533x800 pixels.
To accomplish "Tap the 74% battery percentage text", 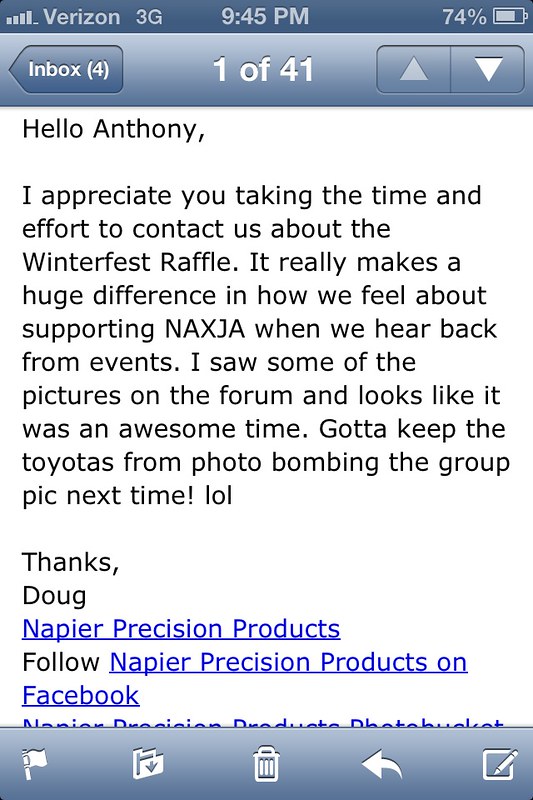I will 464,17.
